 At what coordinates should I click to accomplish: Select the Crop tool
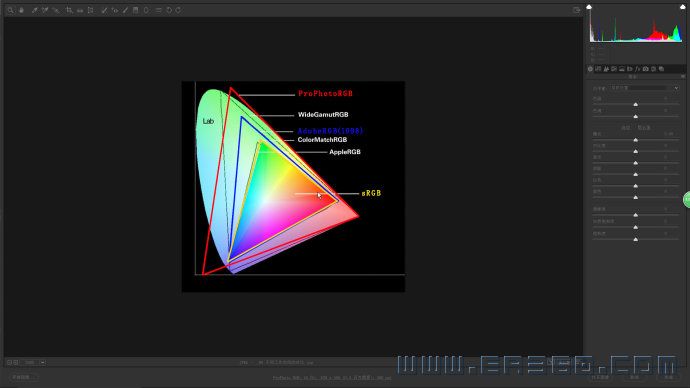click(70, 10)
